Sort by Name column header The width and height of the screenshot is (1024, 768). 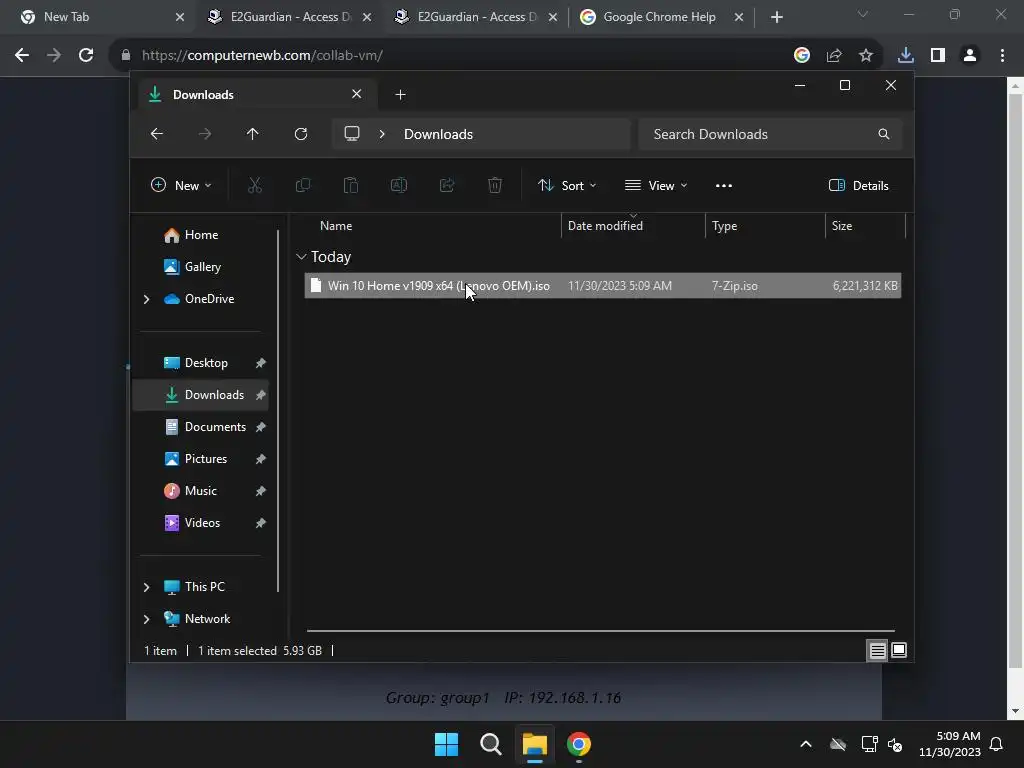[x=336, y=226]
